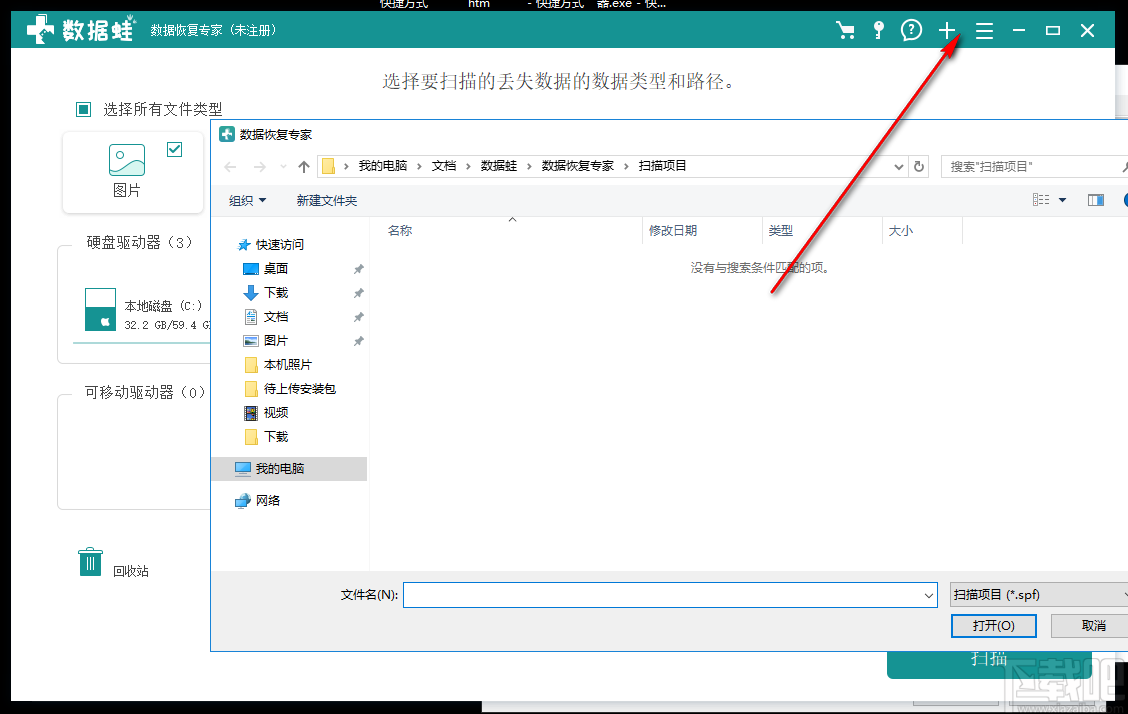Expand the file type filter dropdown
1128x714 pixels.
pos(1037,595)
